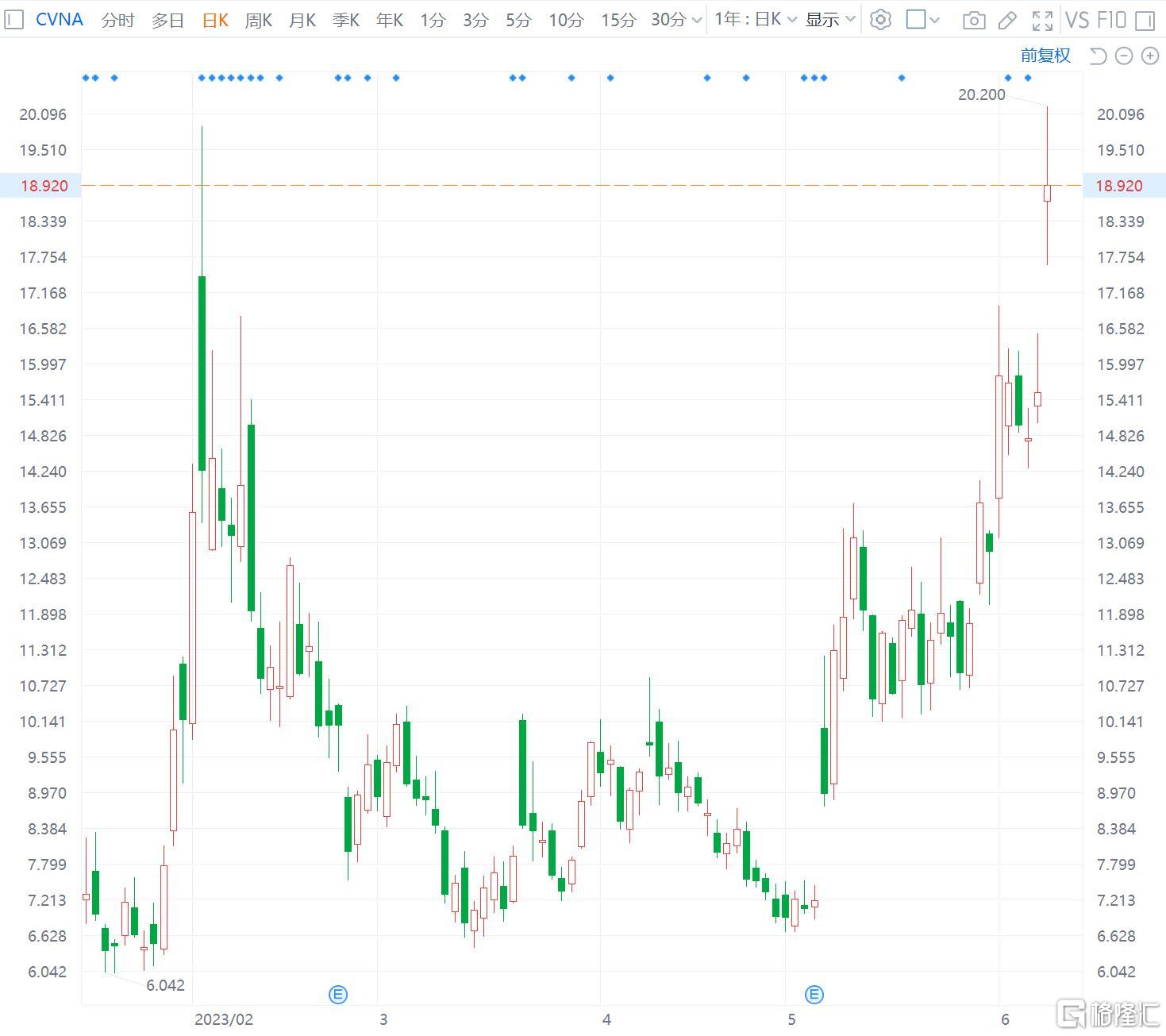The width and height of the screenshot is (1166, 1036).
Task: Choose the 5分 minute interval
Action: click(518, 20)
